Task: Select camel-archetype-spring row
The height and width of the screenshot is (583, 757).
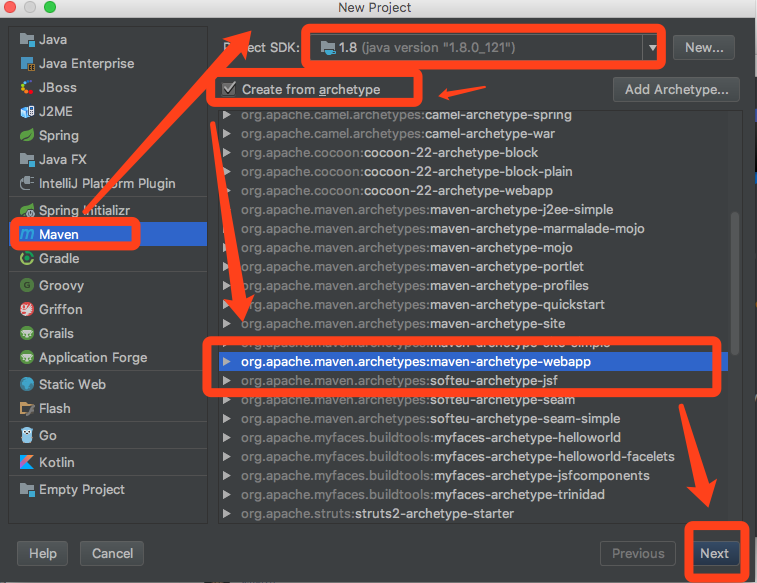Action: 473,116
